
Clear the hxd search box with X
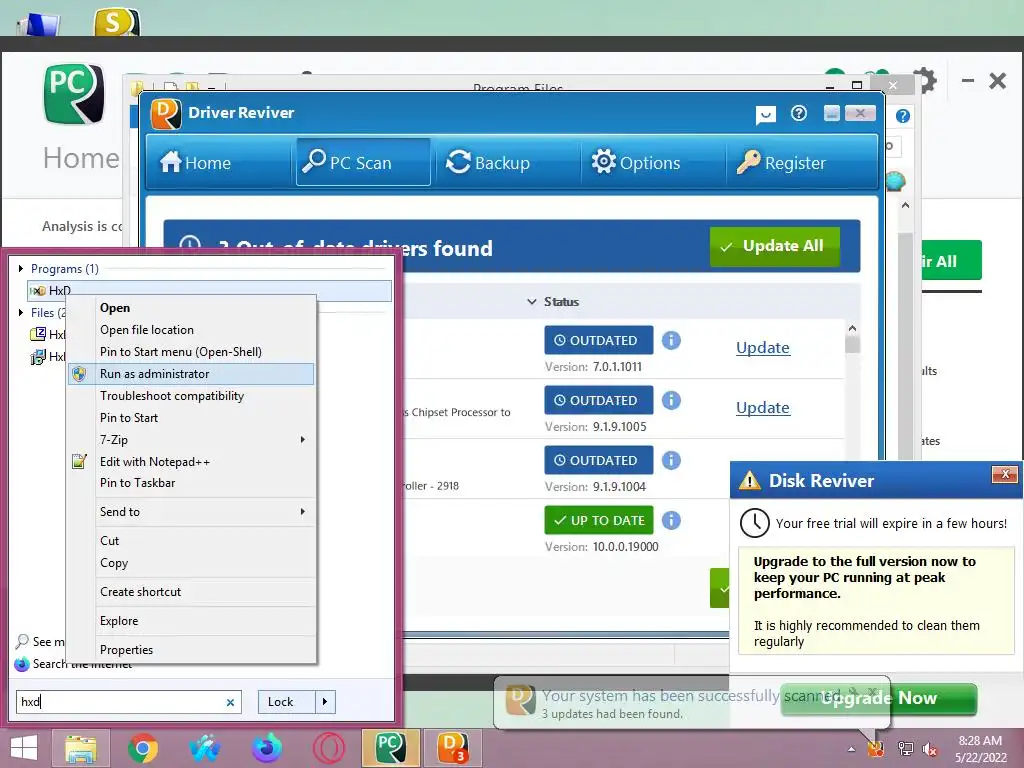coord(230,703)
